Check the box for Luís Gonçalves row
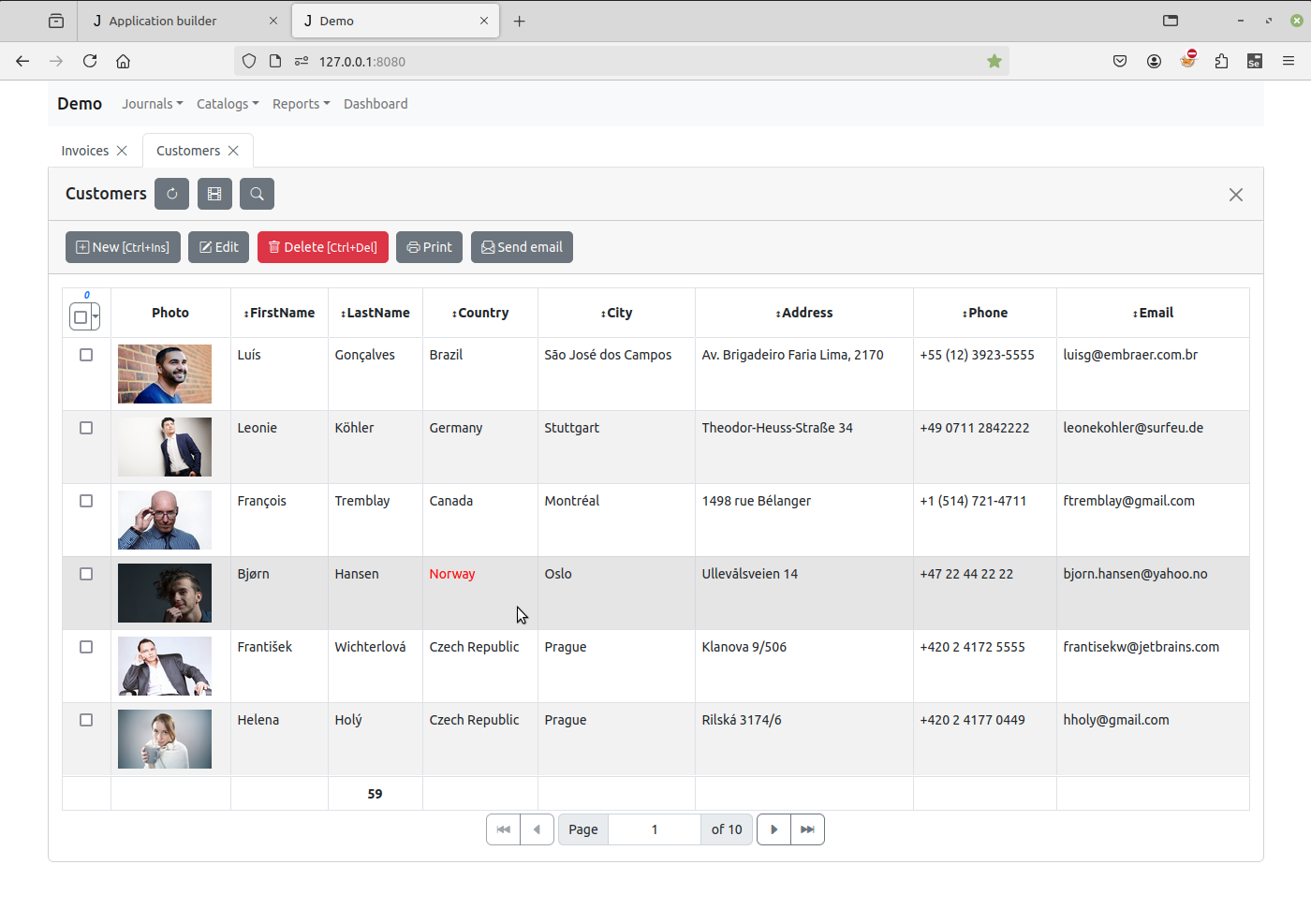Viewport: 1311px width, 924px height. coord(86,355)
